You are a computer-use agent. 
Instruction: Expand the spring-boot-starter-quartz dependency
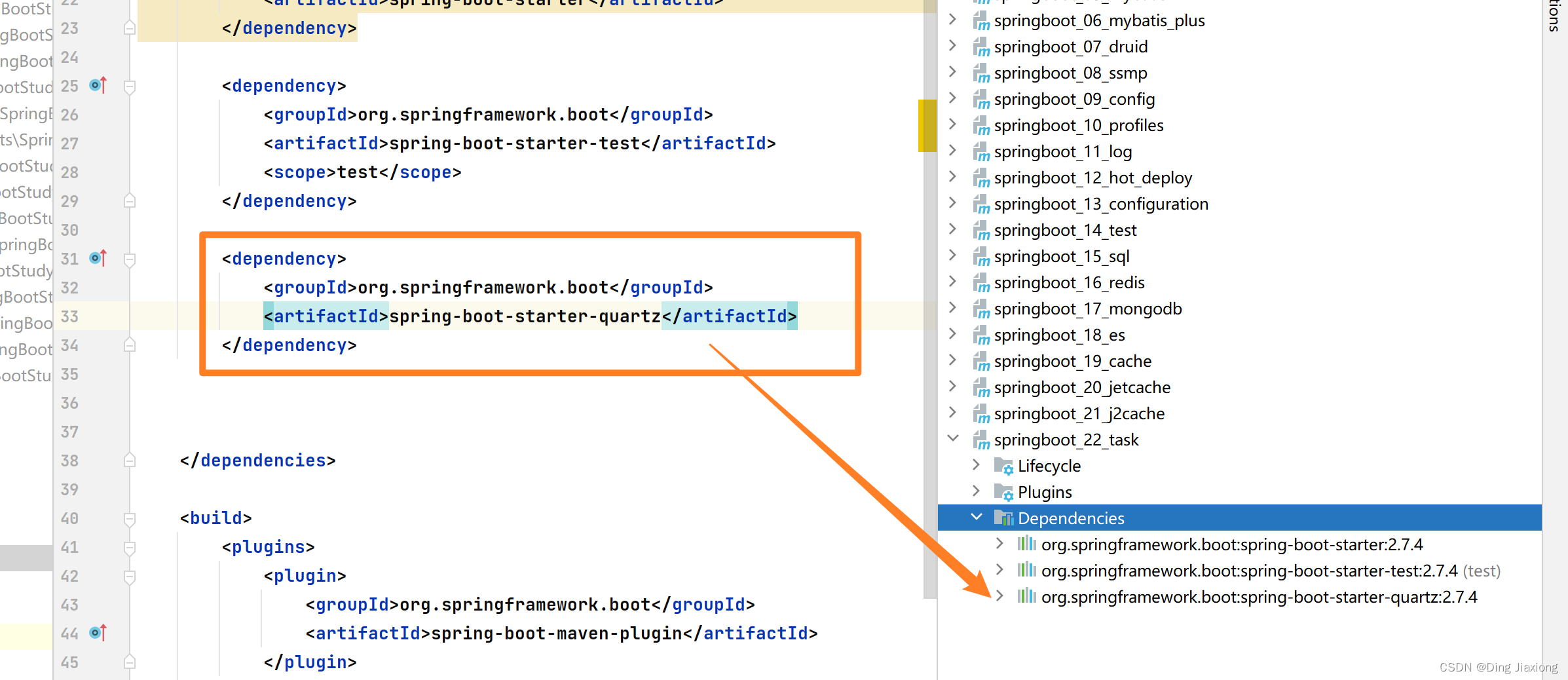tap(999, 596)
